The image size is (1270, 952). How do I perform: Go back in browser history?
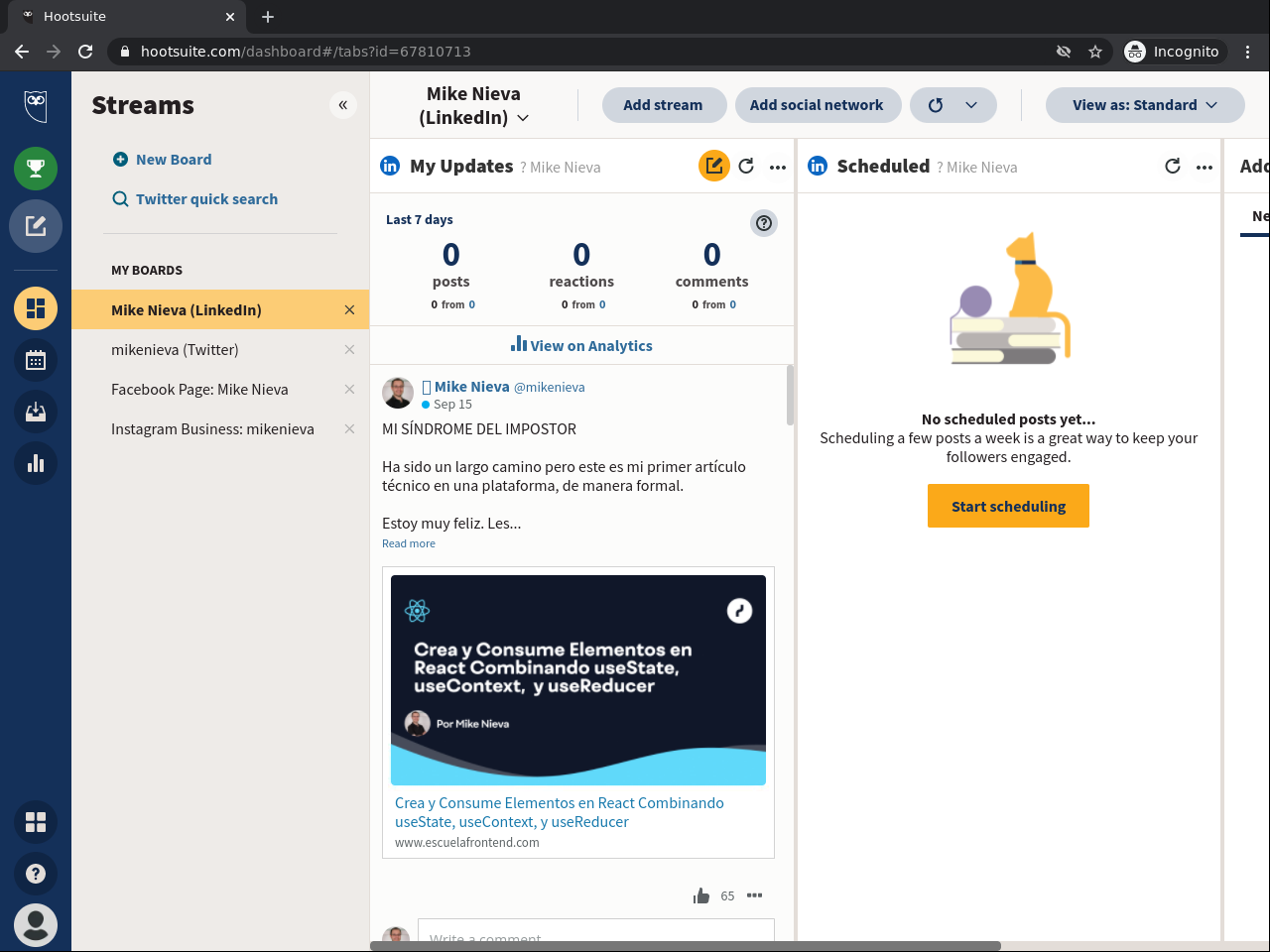click(x=22, y=52)
